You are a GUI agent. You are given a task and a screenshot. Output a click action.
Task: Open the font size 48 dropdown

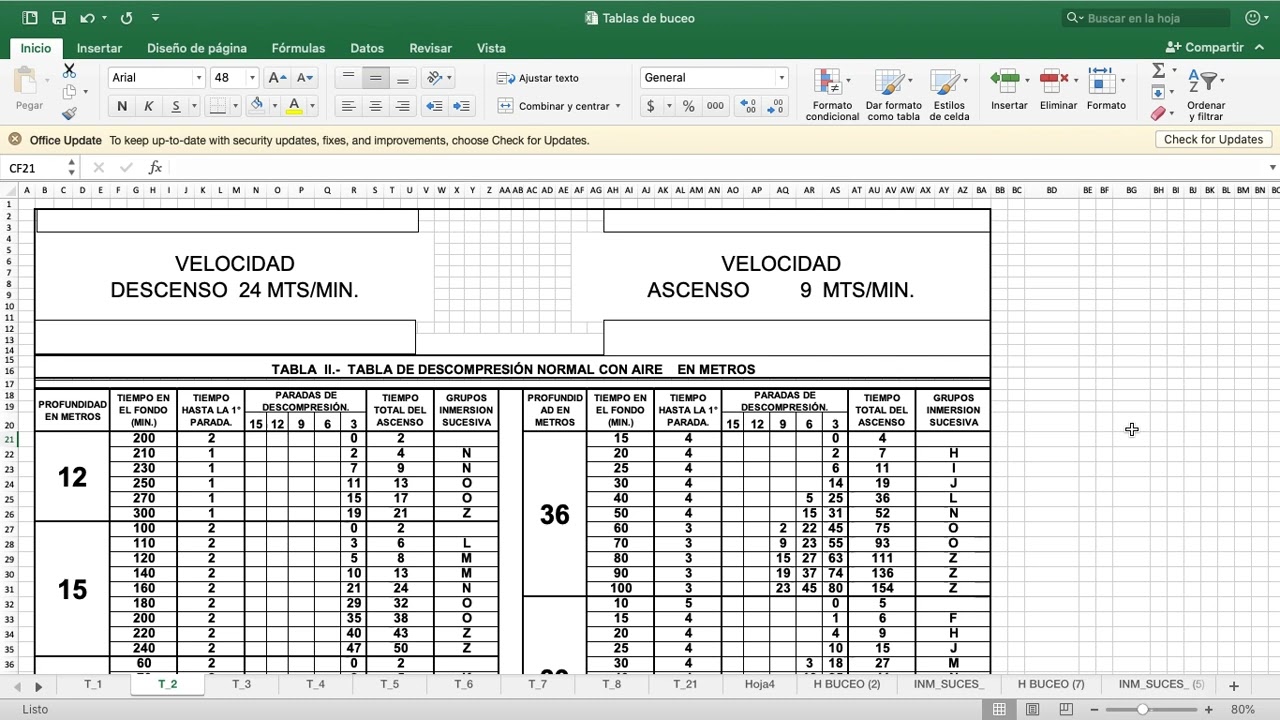(252, 77)
